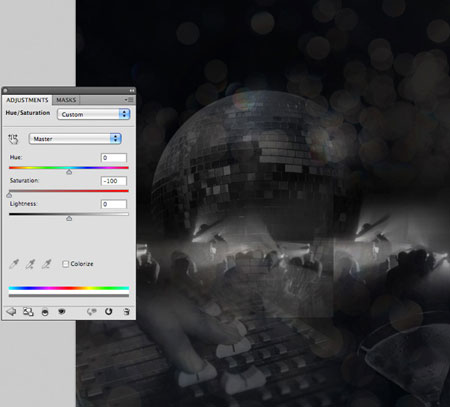Select the subtract from sample eyedropper
Viewport: 450px width, 407px height.
tap(46, 264)
